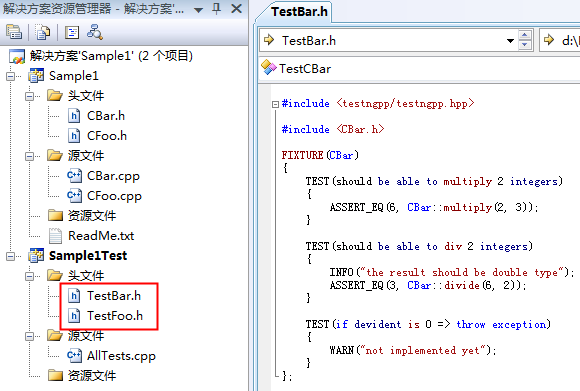Collapse the 头文件 folder under Sample1Test
This screenshot has width=580, height=391.
click(x=30, y=276)
